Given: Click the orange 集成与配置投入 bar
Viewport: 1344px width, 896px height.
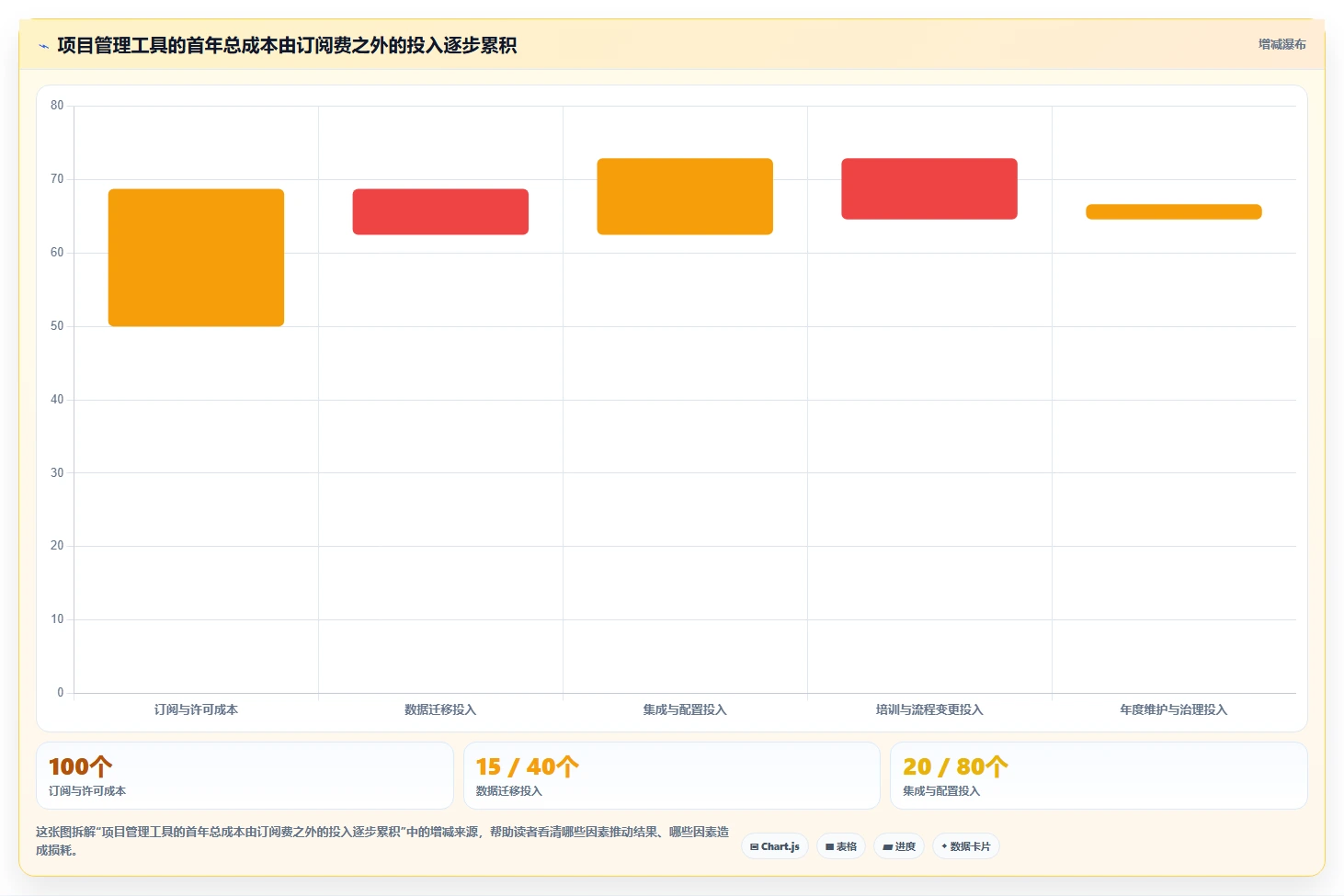Looking at the screenshot, I should [x=685, y=197].
